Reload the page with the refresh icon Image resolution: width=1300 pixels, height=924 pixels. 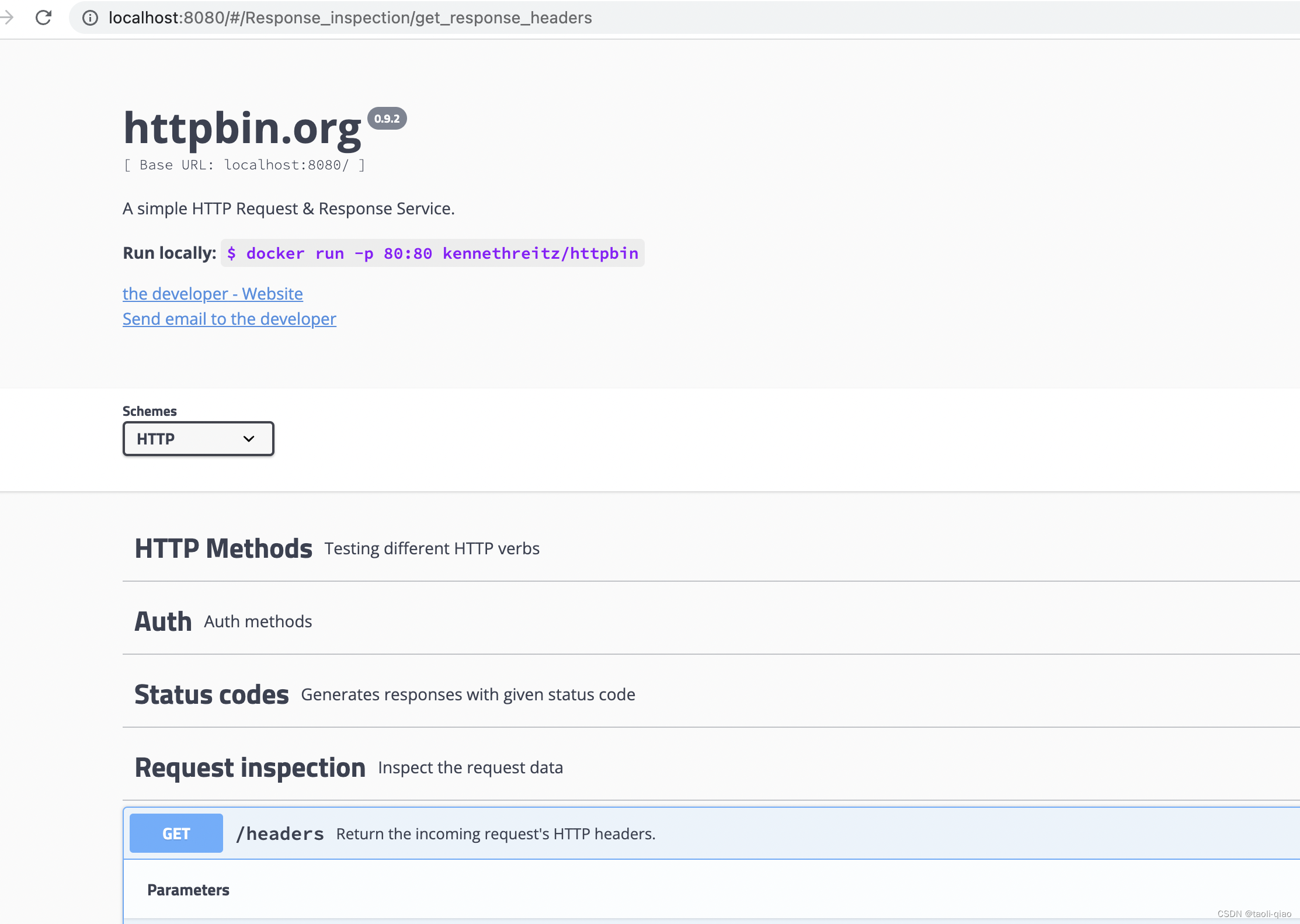(x=44, y=18)
